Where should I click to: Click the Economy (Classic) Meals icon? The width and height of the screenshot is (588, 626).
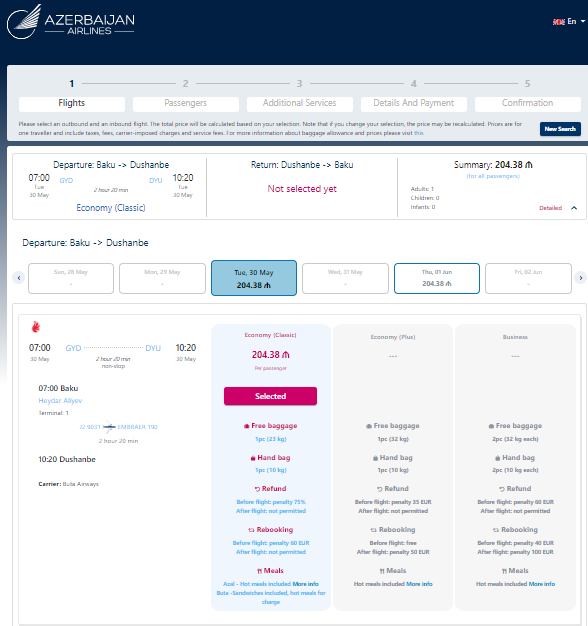click(259, 571)
